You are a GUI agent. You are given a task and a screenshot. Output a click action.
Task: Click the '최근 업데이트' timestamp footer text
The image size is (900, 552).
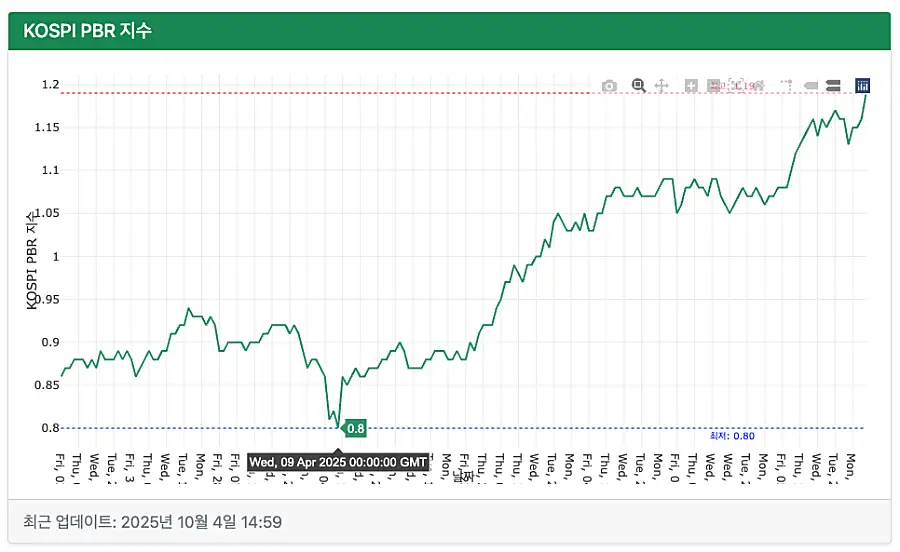[x=152, y=522]
